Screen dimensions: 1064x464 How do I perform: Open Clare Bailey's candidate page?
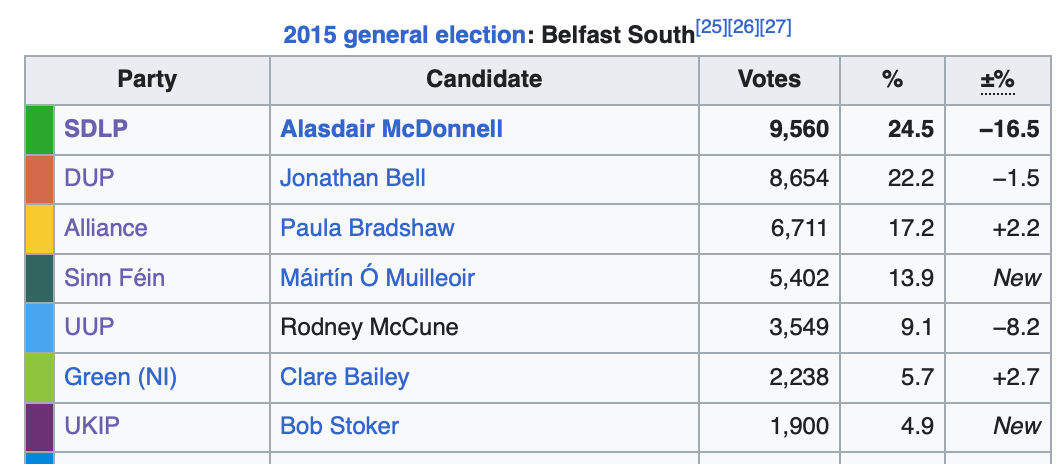345,377
